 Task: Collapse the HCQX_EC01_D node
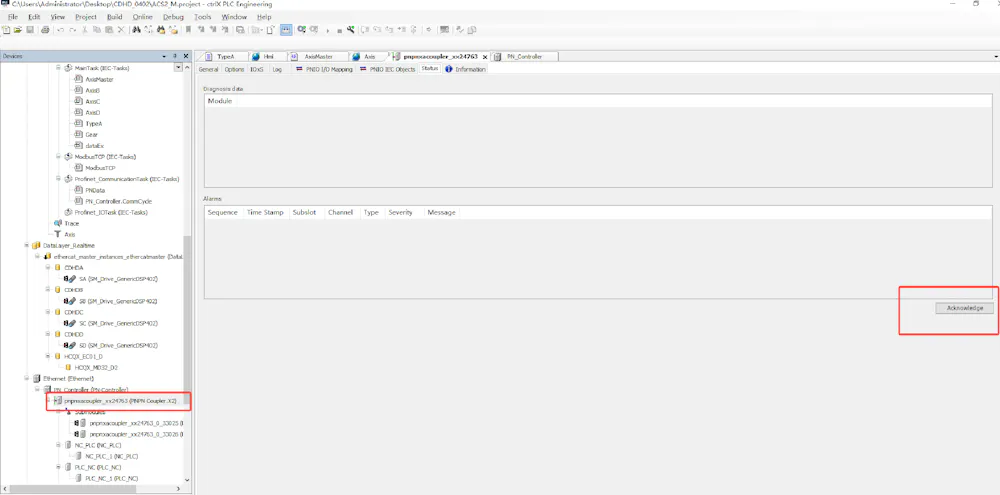(48, 356)
